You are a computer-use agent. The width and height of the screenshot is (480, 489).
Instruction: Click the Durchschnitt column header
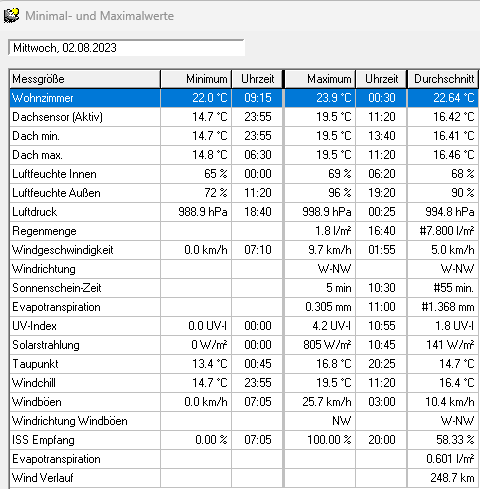click(x=443, y=79)
